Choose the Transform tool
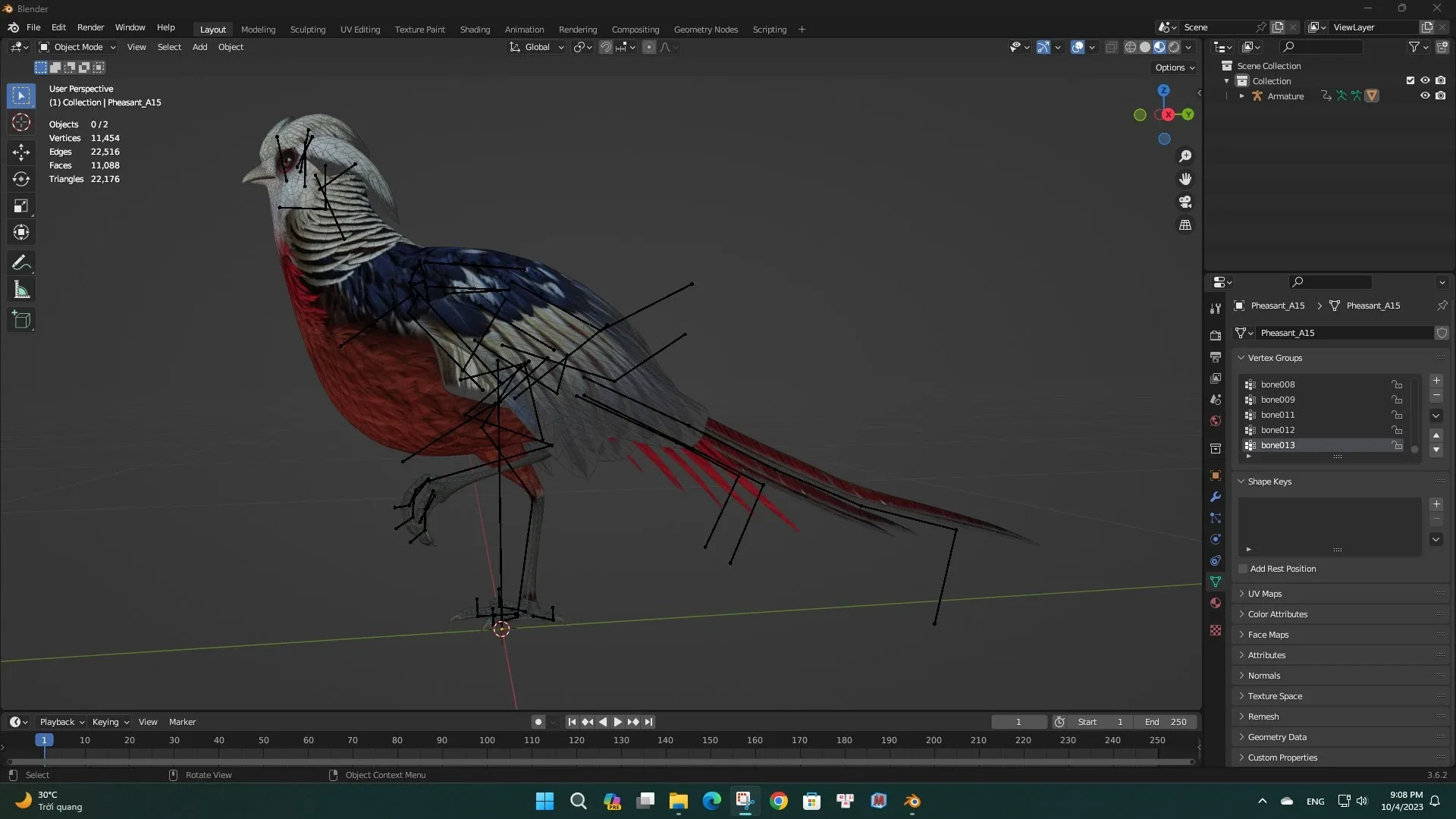 pyautogui.click(x=21, y=233)
